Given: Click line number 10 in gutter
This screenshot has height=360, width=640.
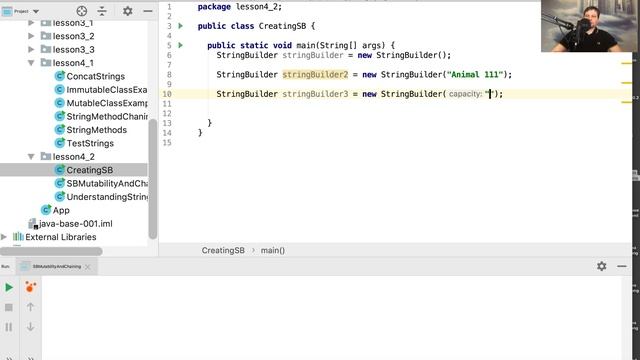Looking at the screenshot, I should pos(167,94).
